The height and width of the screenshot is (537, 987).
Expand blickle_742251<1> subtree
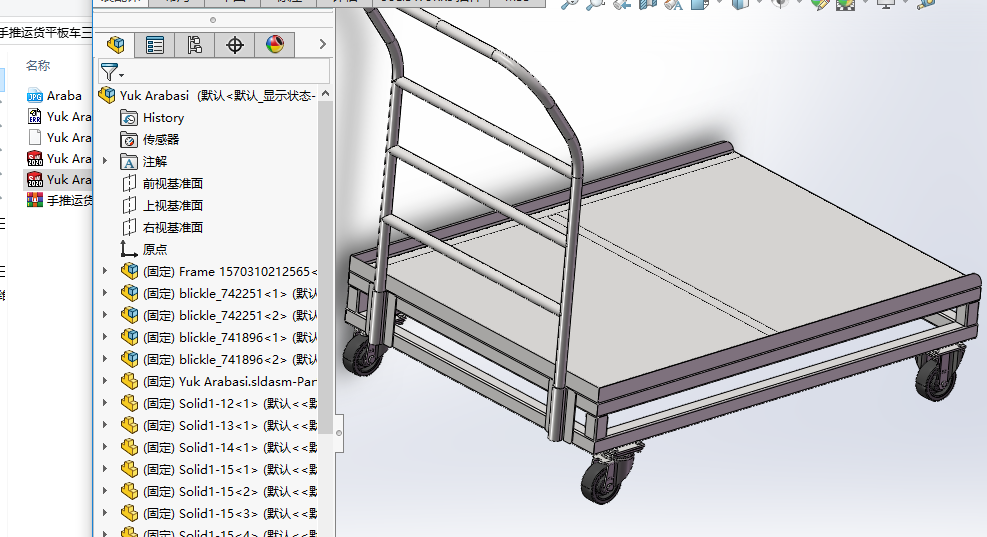coord(105,293)
